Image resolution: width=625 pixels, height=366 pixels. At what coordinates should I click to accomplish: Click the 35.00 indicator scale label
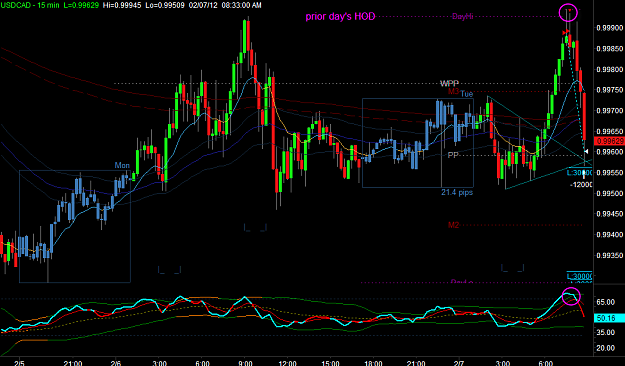(605, 332)
